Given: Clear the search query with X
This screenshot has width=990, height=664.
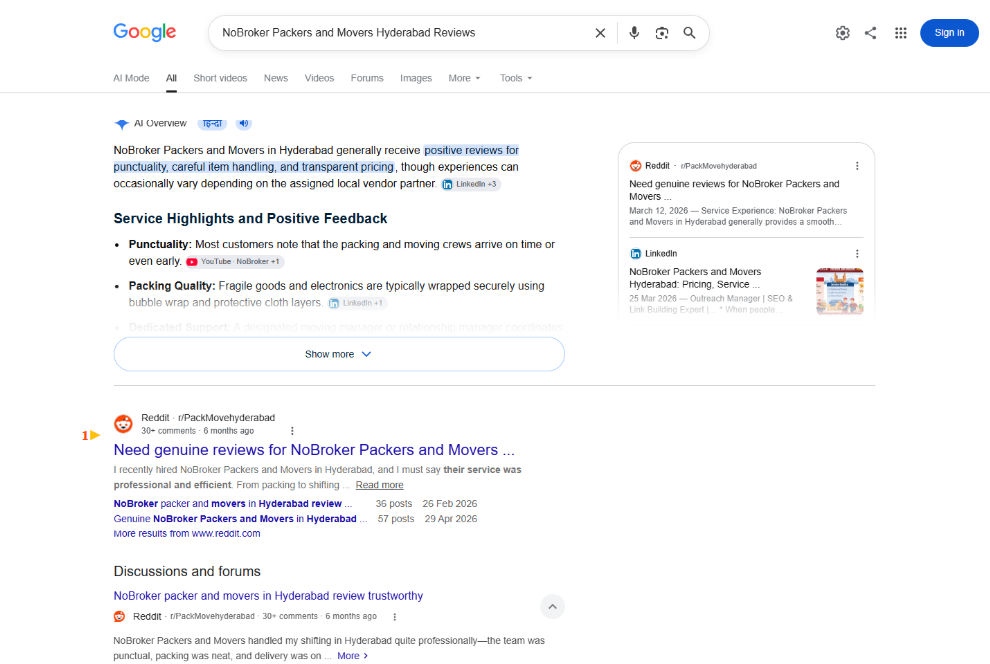Looking at the screenshot, I should point(600,33).
